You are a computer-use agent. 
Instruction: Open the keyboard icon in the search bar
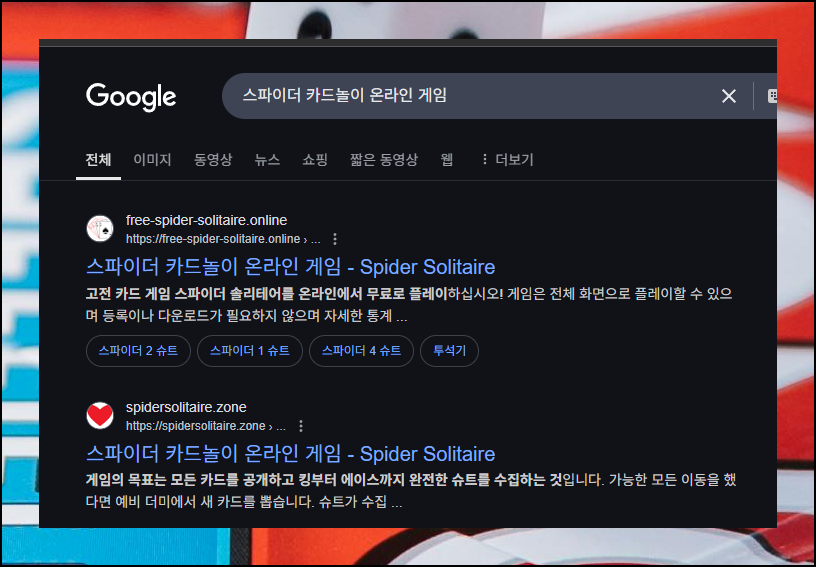[772, 96]
